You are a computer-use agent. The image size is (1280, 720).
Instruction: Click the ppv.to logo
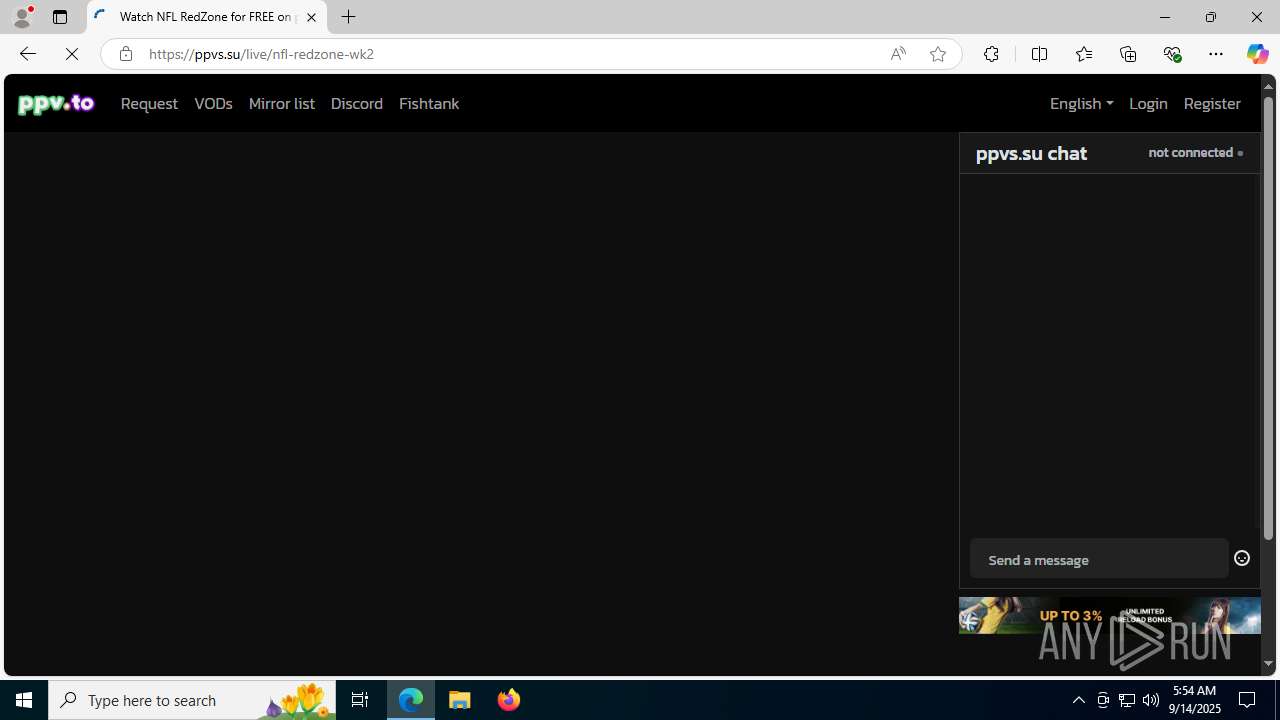[x=56, y=103]
